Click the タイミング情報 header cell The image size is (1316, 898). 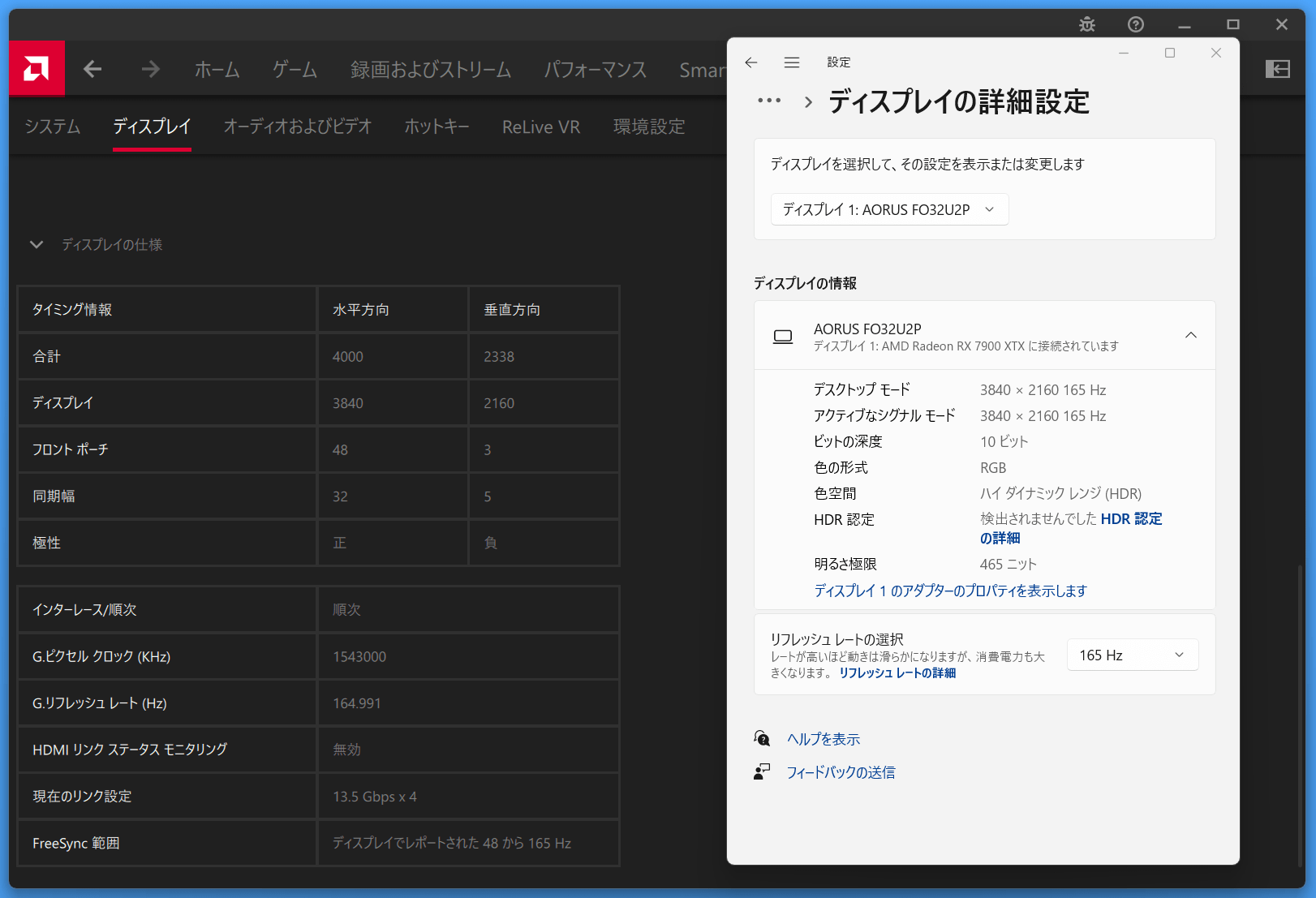coord(166,309)
